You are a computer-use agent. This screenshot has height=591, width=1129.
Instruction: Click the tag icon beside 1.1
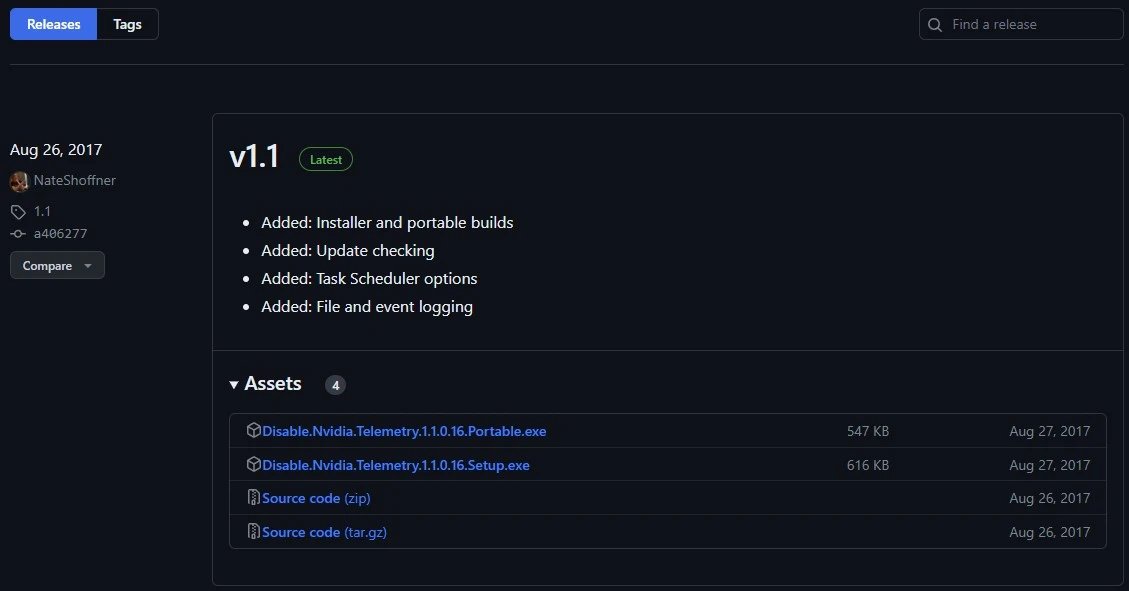click(x=16, y=211)
